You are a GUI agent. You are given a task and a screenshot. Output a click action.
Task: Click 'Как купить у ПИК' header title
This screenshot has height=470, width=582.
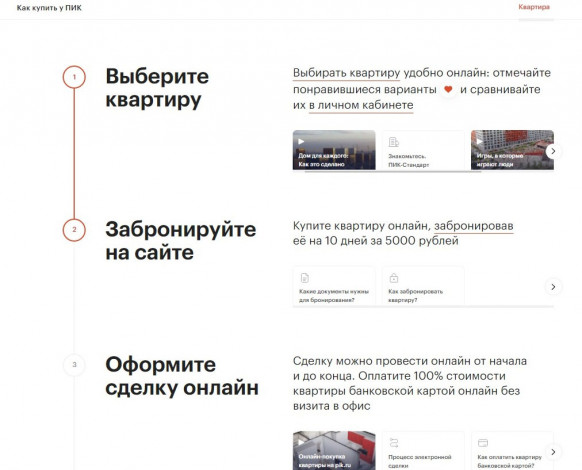tap(49, 8)
